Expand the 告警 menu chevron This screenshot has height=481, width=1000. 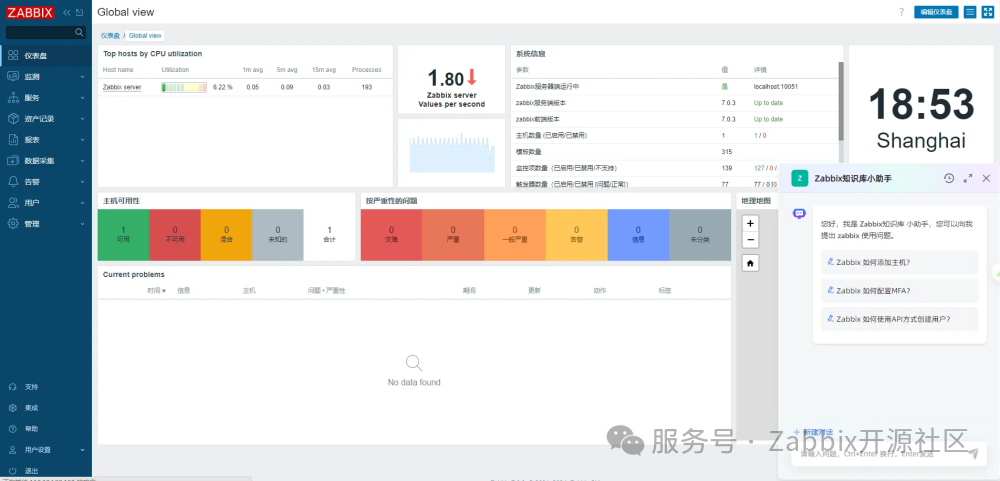pos(83,182)
